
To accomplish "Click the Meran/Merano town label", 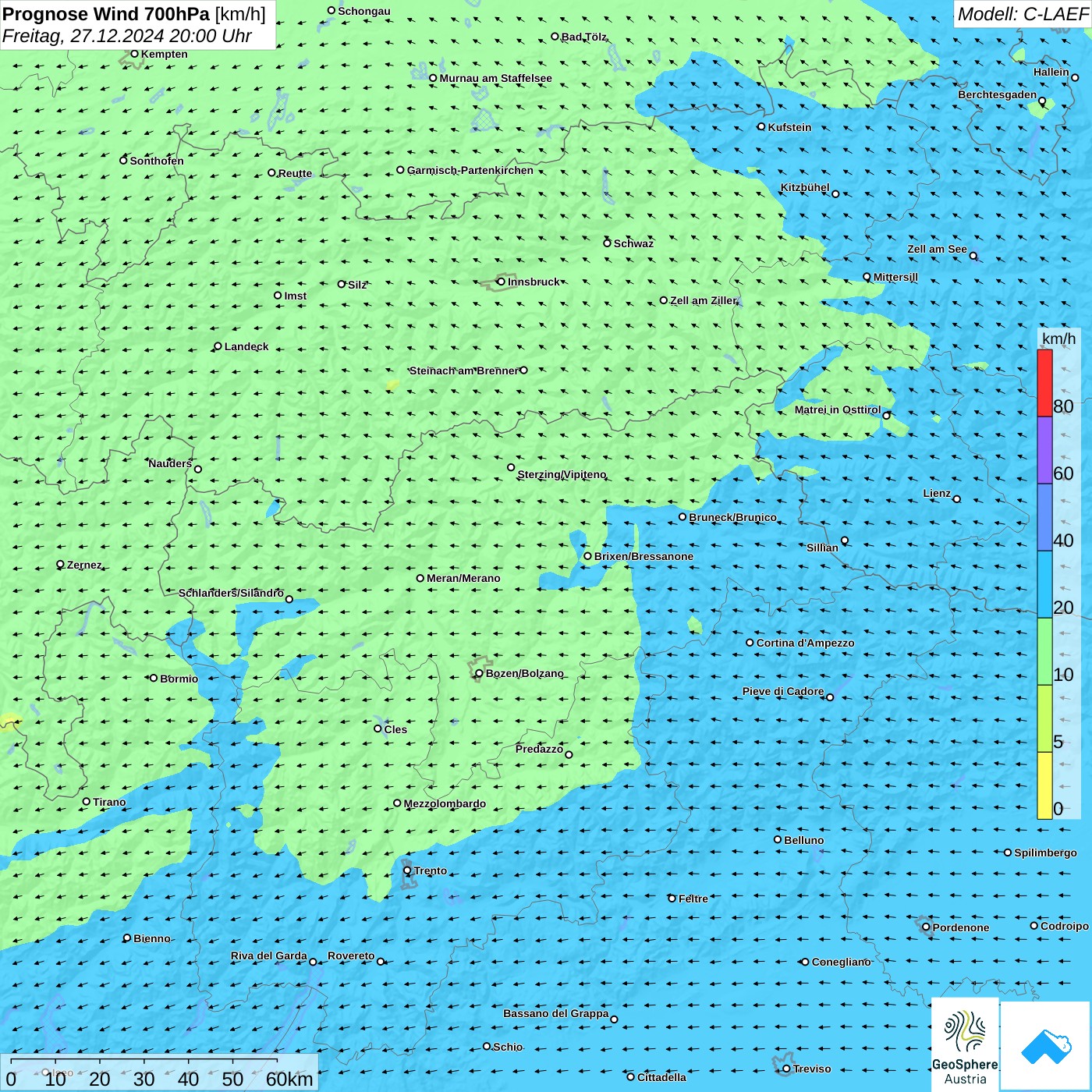I will [x=463, y=578].
